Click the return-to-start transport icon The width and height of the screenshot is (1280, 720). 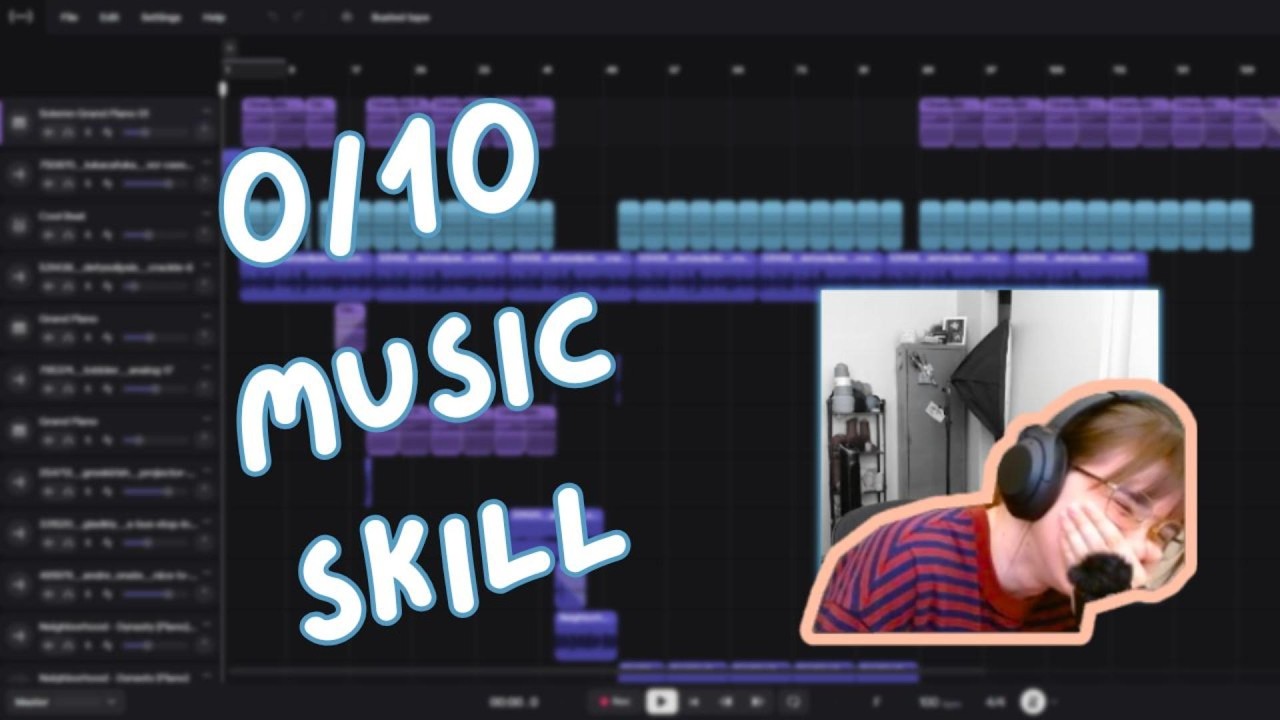[x=694, y=701]
